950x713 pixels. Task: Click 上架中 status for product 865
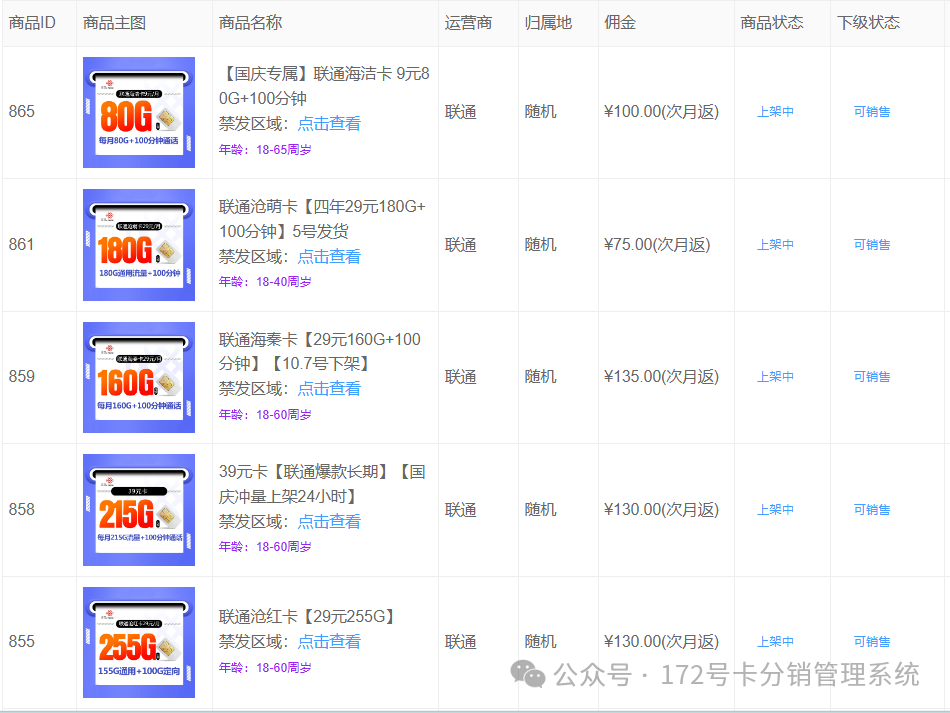[775, 112]
